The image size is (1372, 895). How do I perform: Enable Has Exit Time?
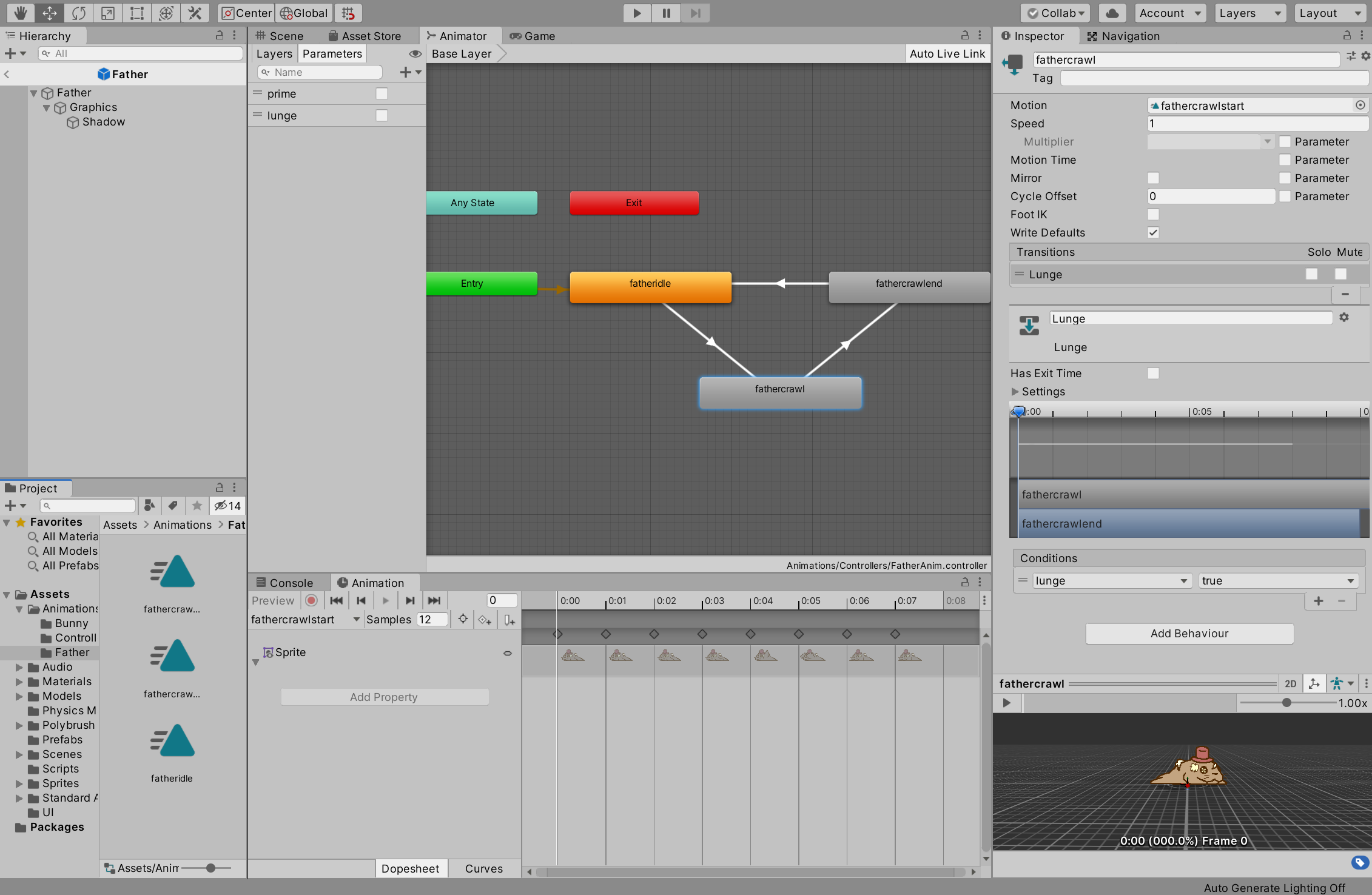pyautogui.click(x=1153, y=373)
